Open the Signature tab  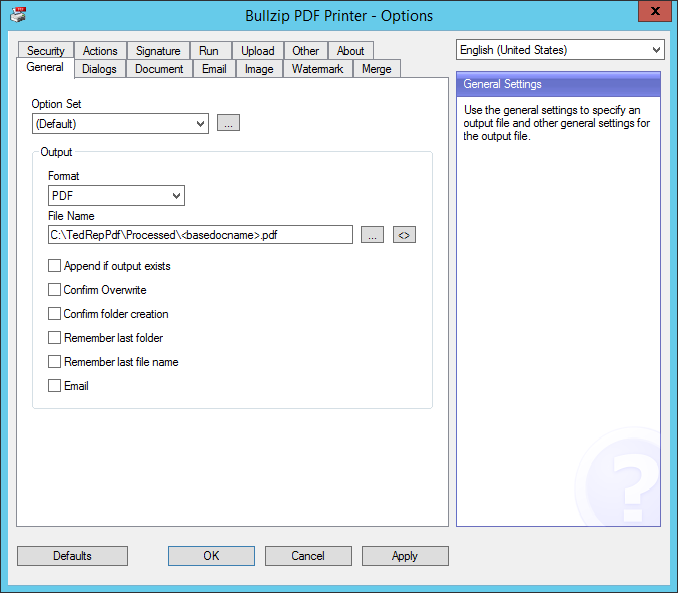click(158, 51)
